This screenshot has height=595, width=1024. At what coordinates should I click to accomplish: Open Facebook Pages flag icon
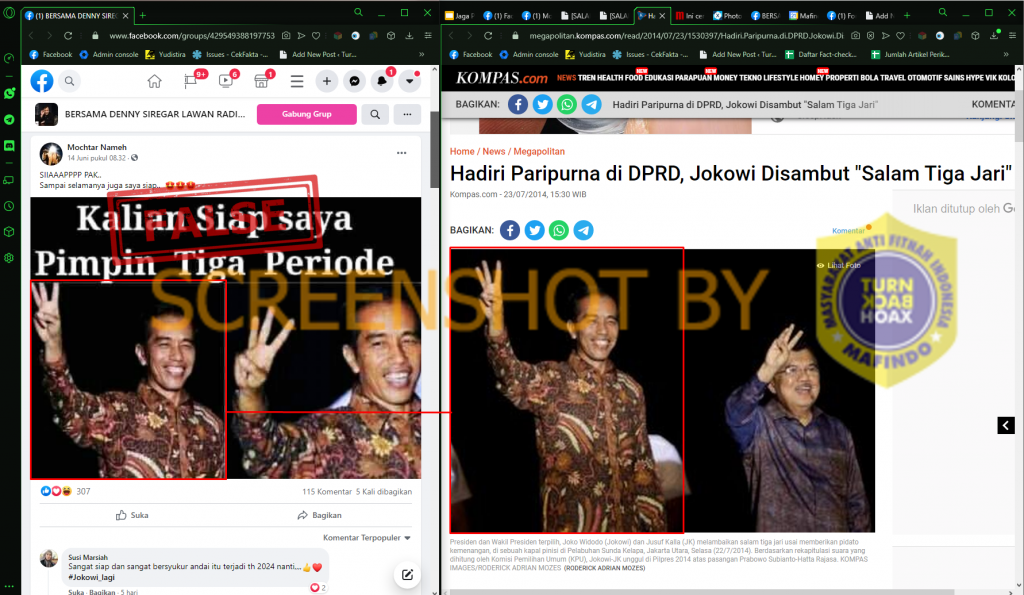click(191, 81)
